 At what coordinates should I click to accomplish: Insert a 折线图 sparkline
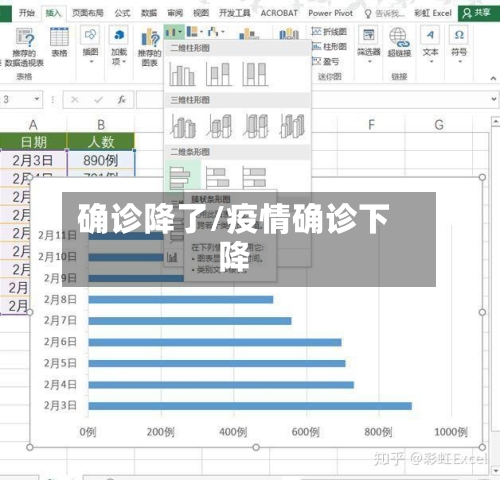coord(329,32)
